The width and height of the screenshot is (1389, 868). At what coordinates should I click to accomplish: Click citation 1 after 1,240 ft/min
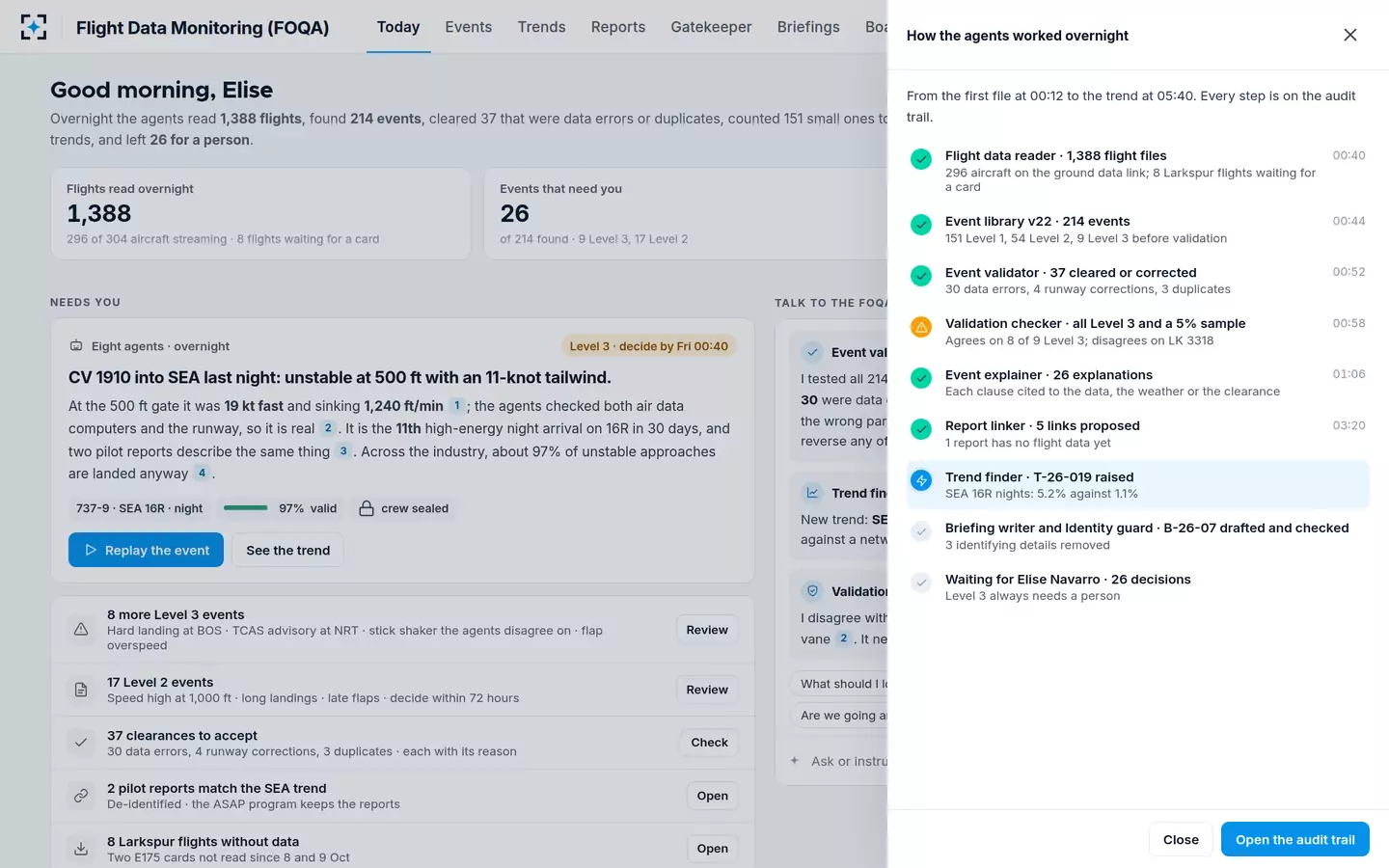[457, 406]
